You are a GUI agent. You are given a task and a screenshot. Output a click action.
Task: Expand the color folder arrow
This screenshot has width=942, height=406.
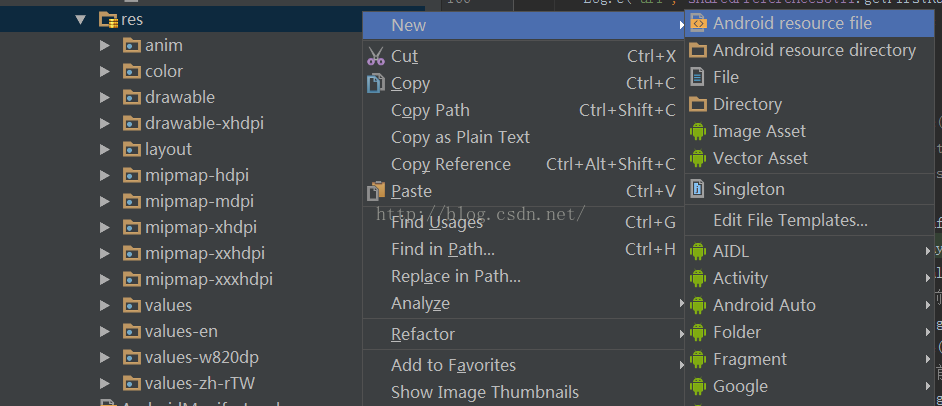(105, 71)
